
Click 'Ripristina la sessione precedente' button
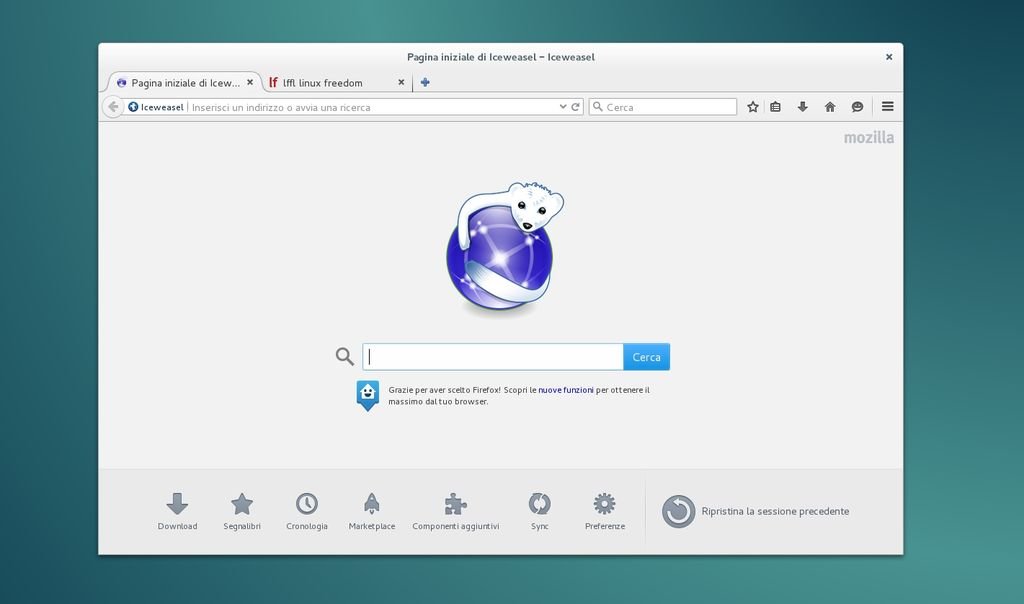(756, 511)
